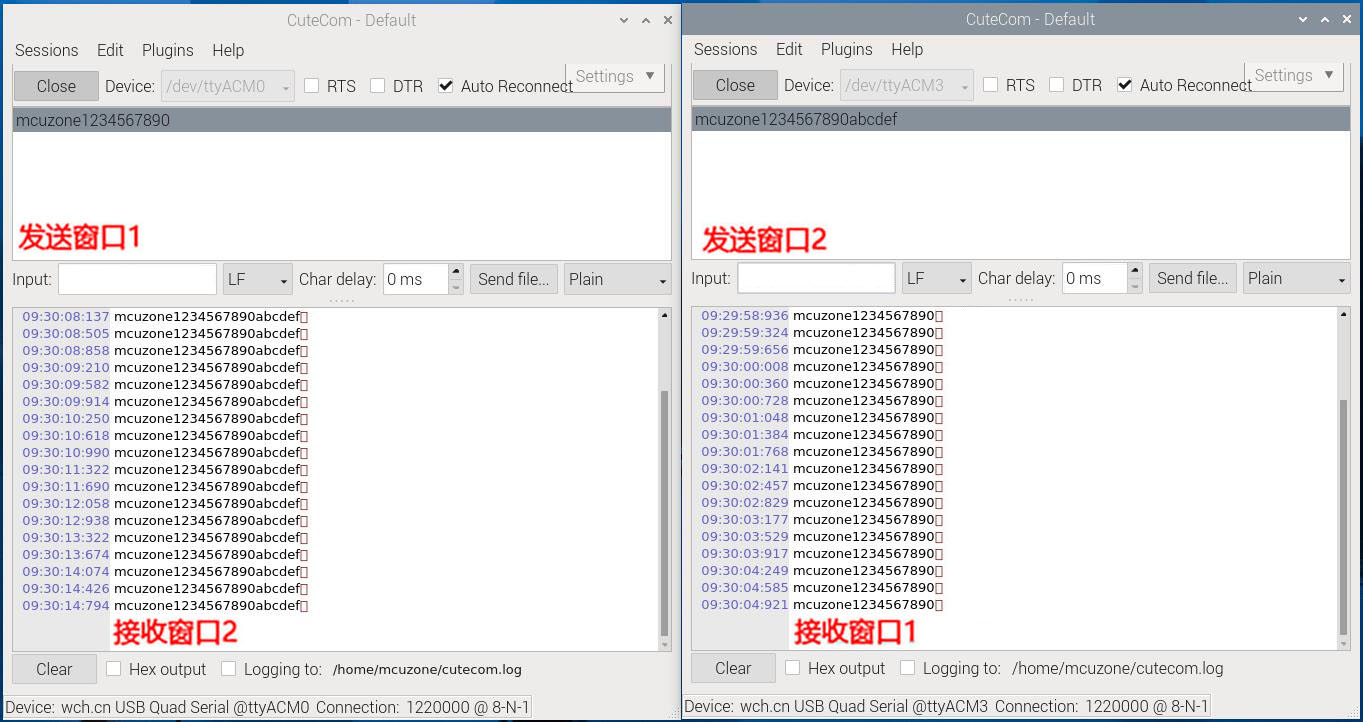
Task: Toggle DTR checkbox in right window
Action: click(1057, 85)
